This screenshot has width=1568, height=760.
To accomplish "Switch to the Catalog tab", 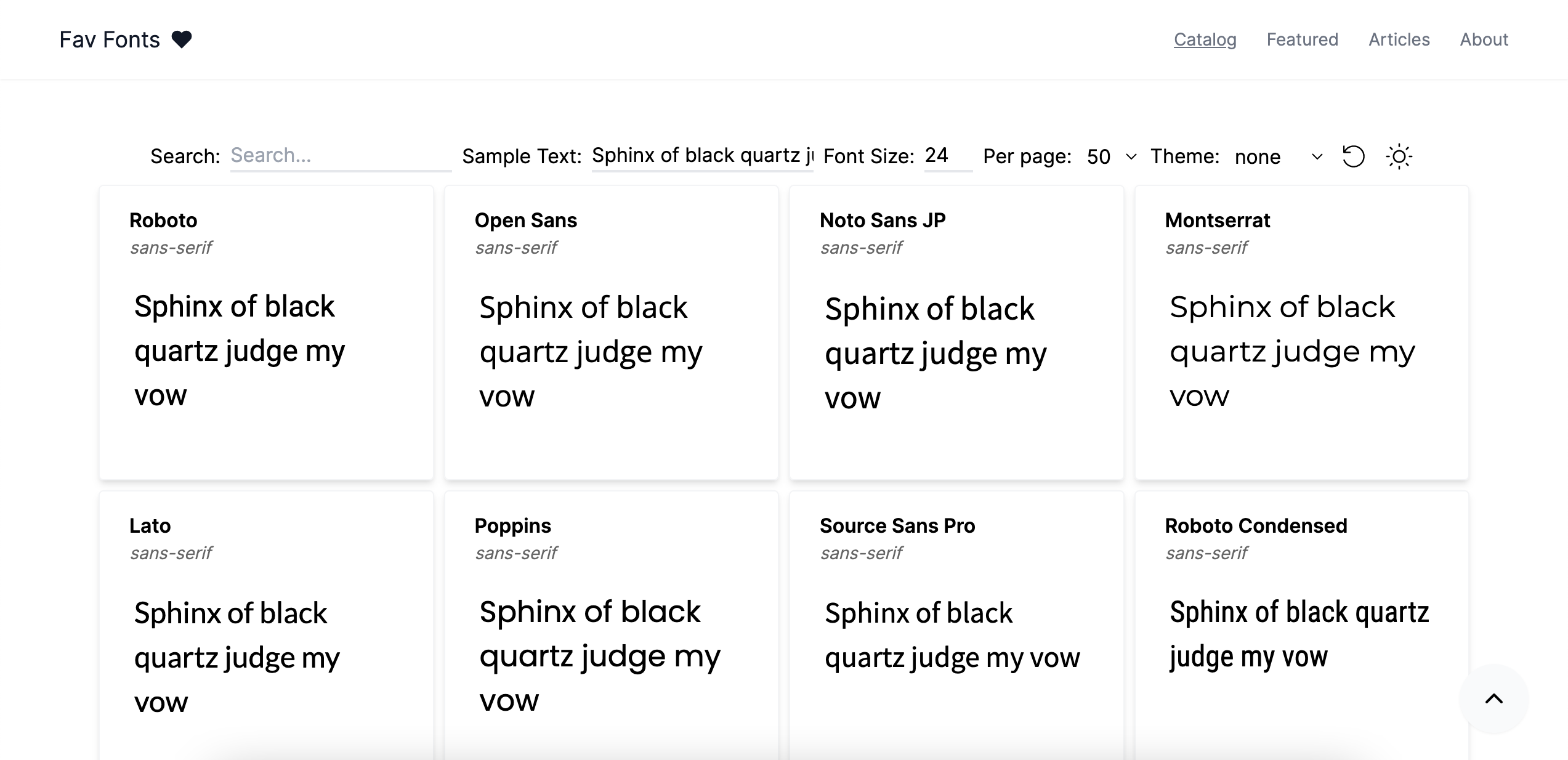I will coord(1204,39).
